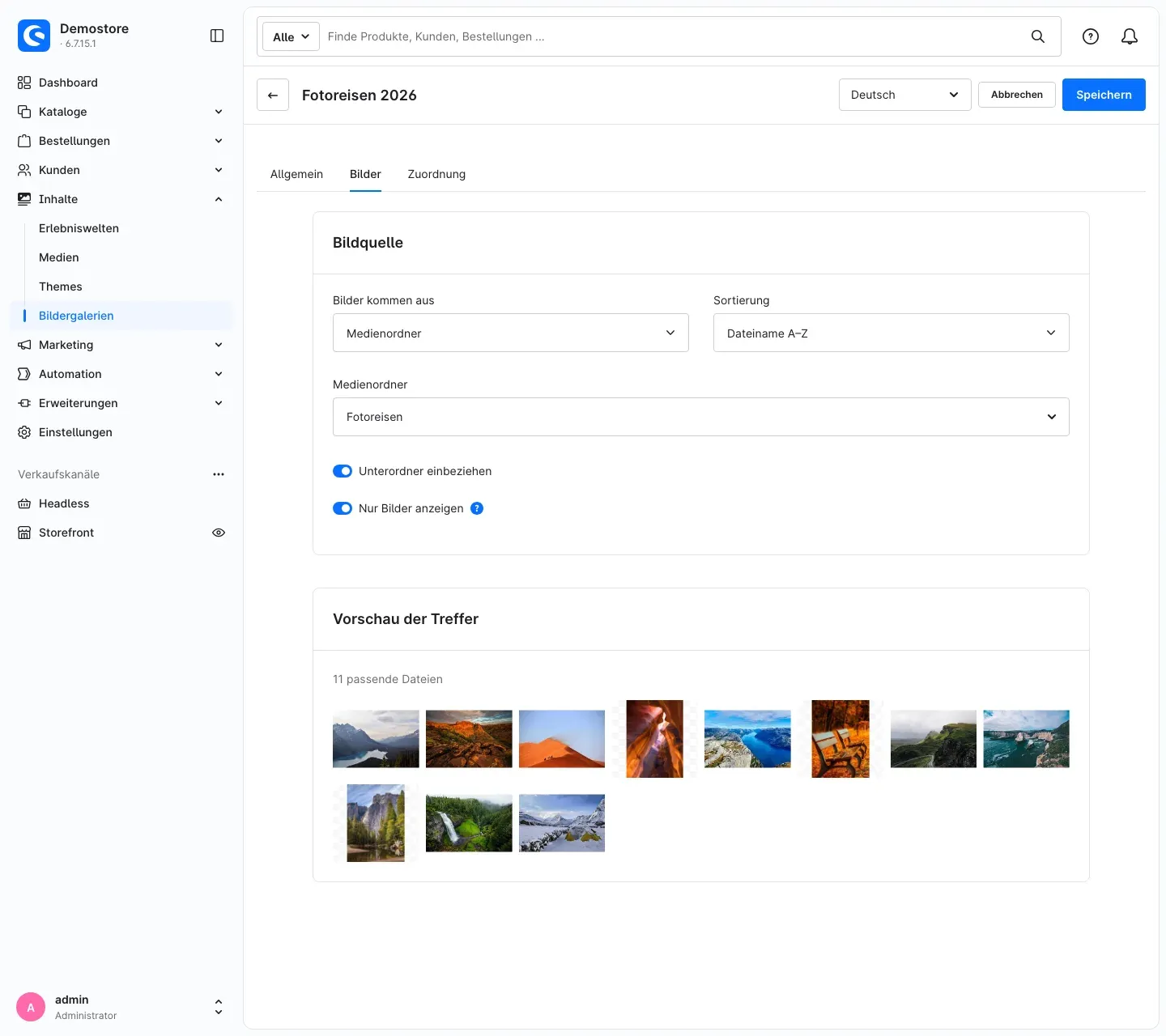Click the Nur Bilder anzeigen help icon

click(x=477, y=508)
